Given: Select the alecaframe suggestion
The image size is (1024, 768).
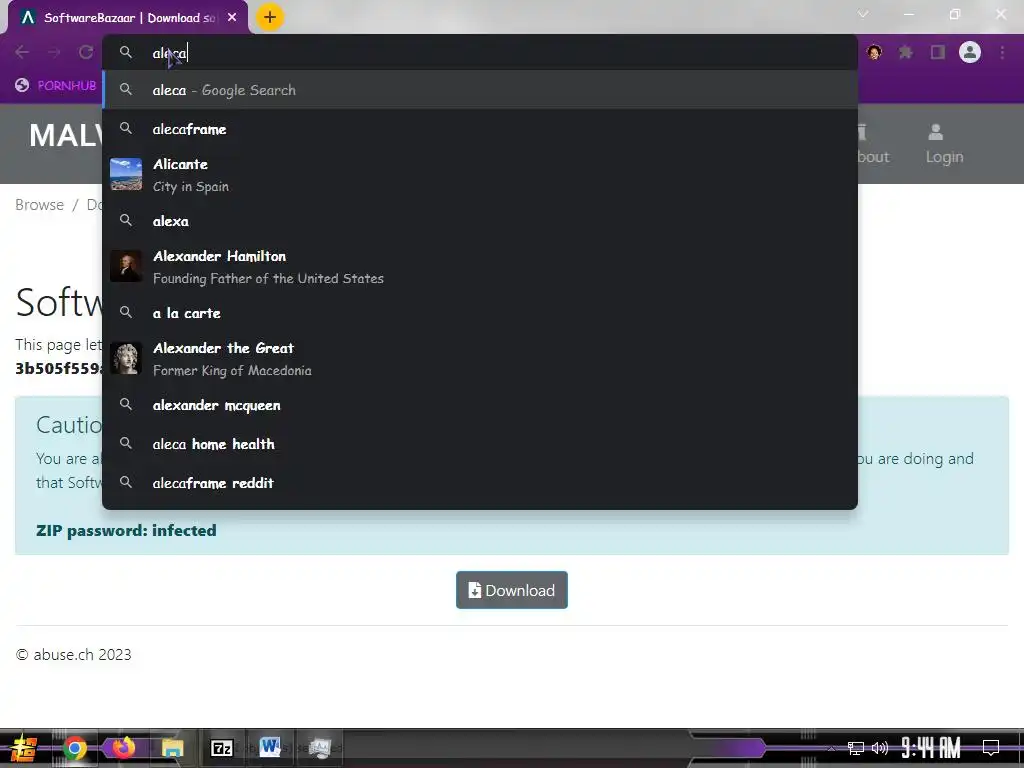Looking at the screenshot, I should 480,129.
